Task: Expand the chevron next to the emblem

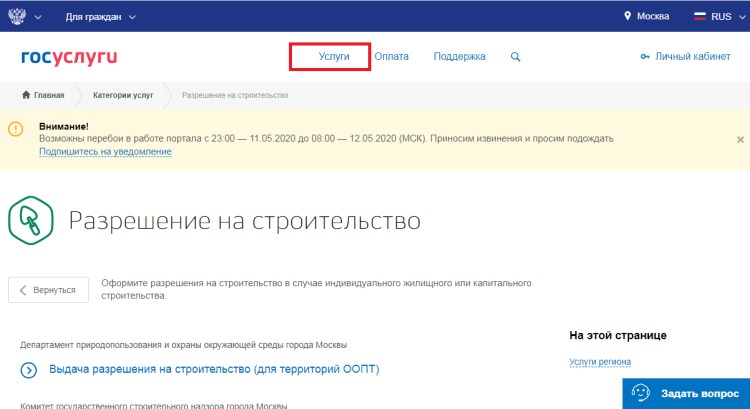Action: [38, 18]
